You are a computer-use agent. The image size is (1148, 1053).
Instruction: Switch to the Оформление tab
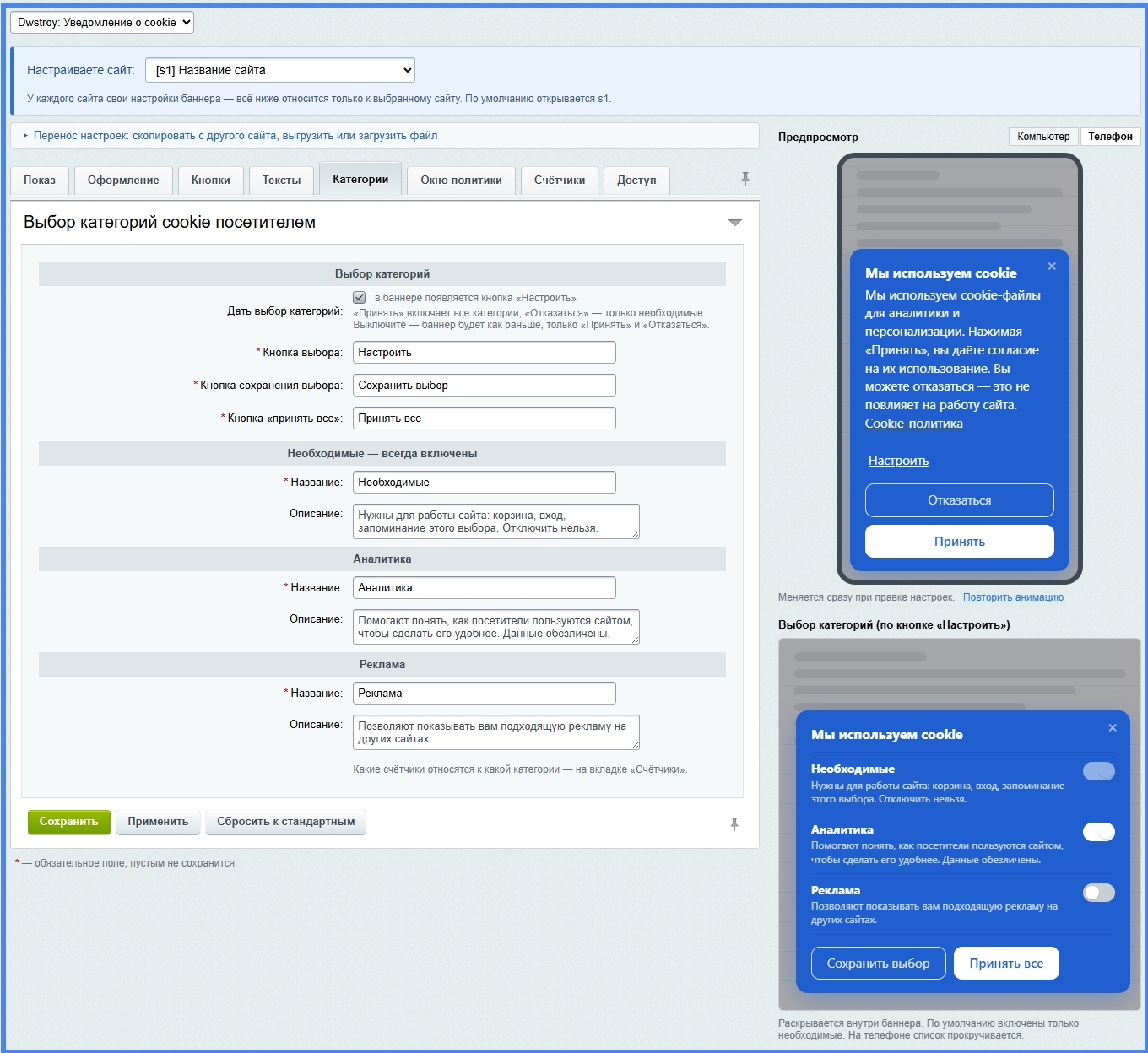(123, 181)
